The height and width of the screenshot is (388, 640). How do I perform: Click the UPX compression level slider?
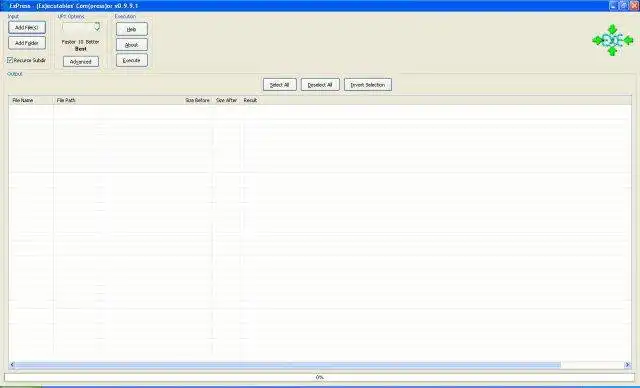(81, 28)
